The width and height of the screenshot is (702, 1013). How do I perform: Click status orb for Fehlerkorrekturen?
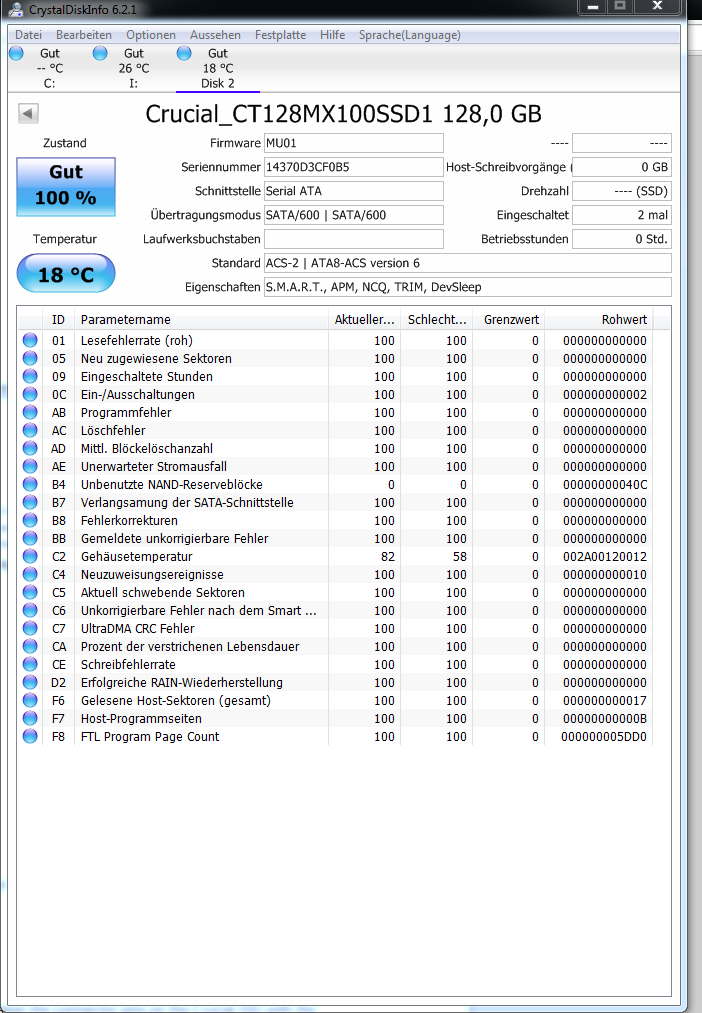tap(30, 521)
